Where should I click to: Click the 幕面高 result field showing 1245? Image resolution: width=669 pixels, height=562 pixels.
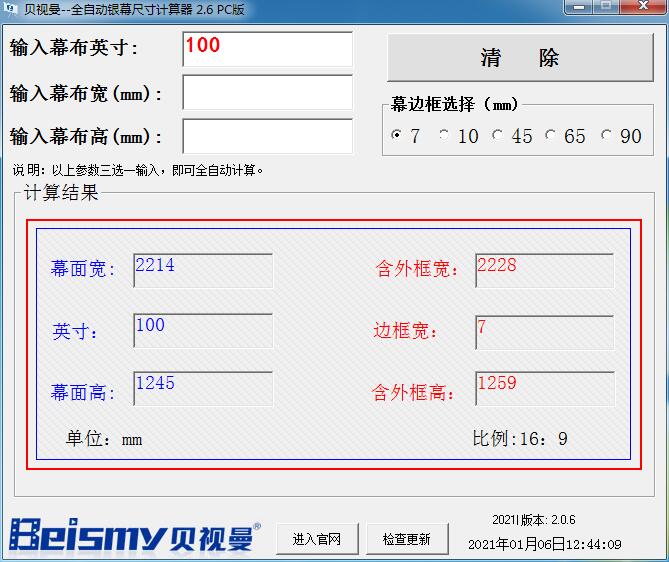pyautogui.click(x=203, y=389)
